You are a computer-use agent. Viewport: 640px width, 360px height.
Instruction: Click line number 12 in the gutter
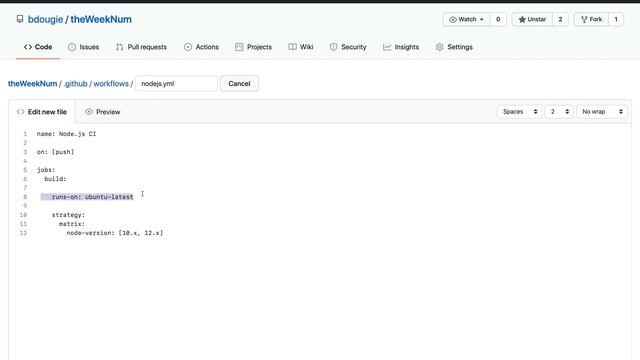23,233
